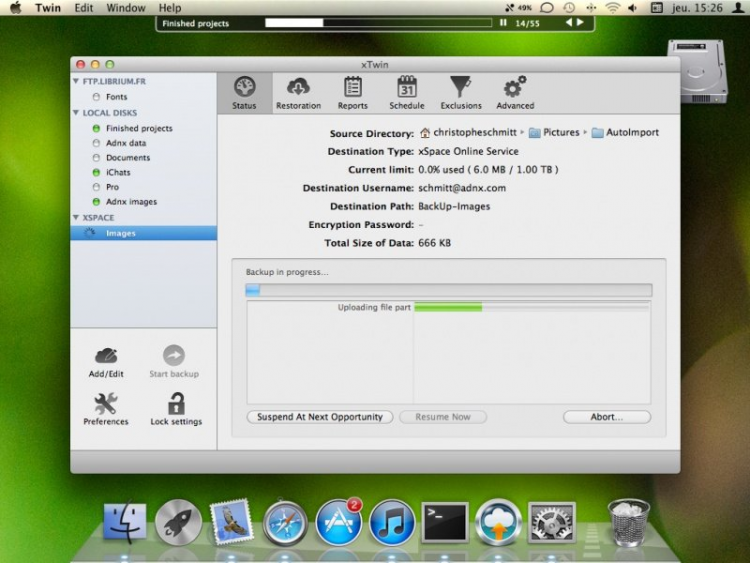Click the Resume Now button
Image resolution: width=750 pixels, height=563 pixels.
pyautogui.click(x=443, y=417)
